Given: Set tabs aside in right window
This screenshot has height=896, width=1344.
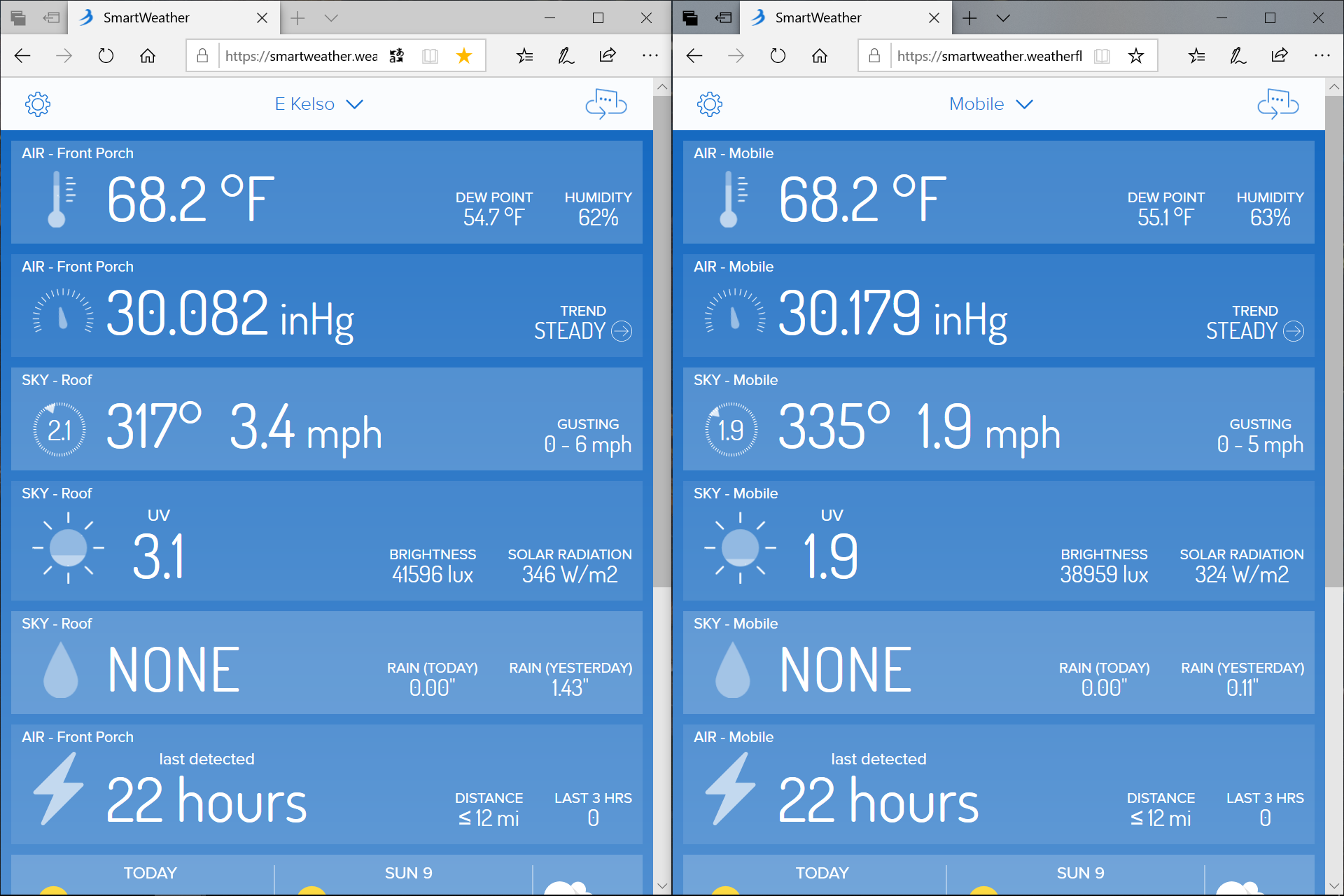Looking at the screenshot, I should (x=724, y=18).
